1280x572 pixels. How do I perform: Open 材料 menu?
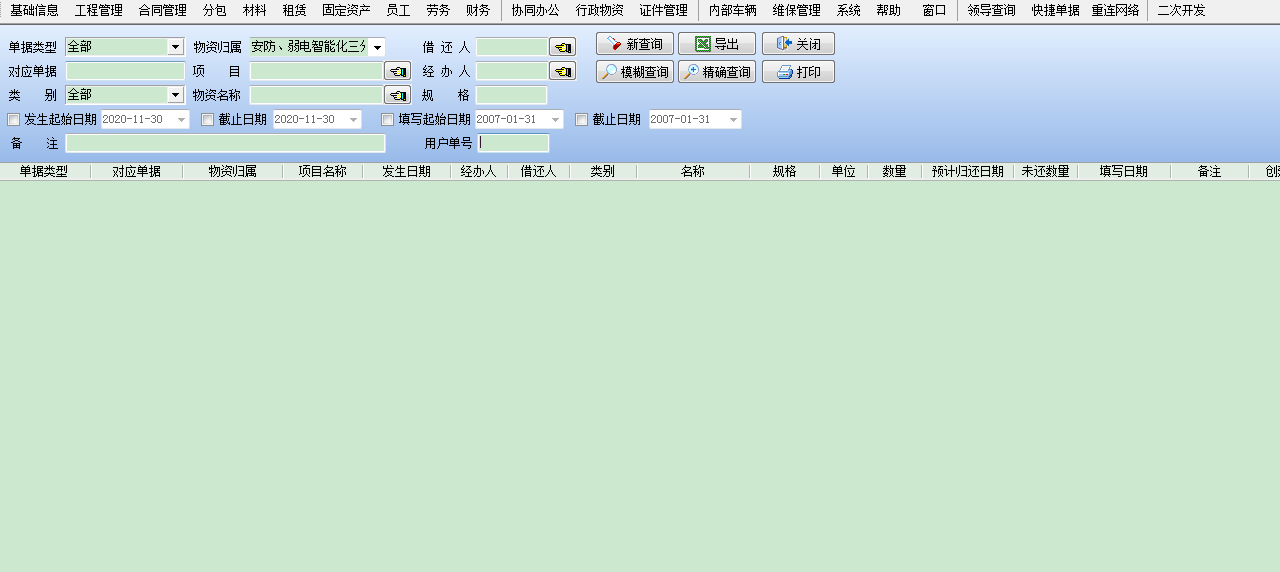point(255,11)
